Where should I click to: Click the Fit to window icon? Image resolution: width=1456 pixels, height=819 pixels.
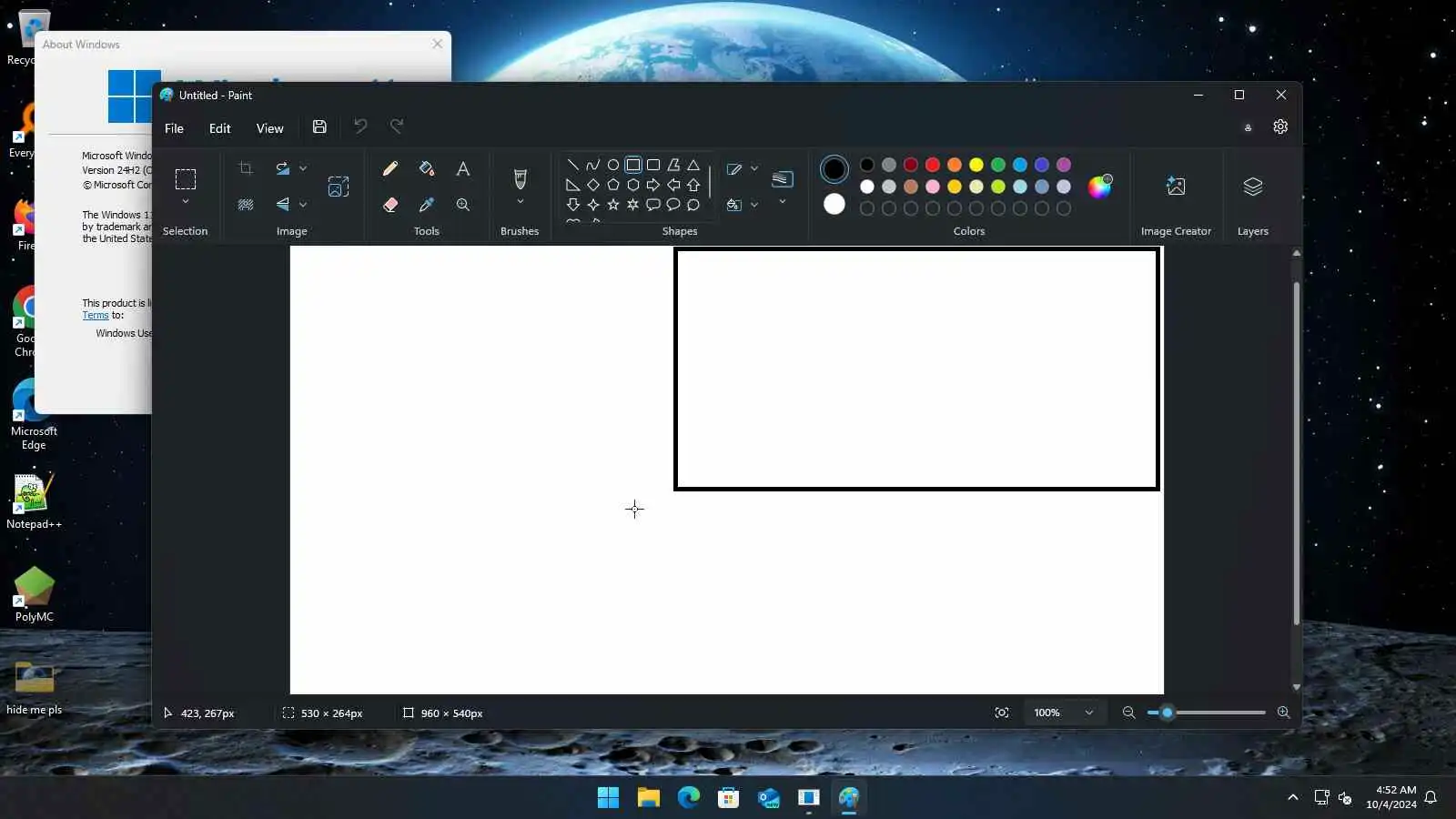[x=1002, y=713]
